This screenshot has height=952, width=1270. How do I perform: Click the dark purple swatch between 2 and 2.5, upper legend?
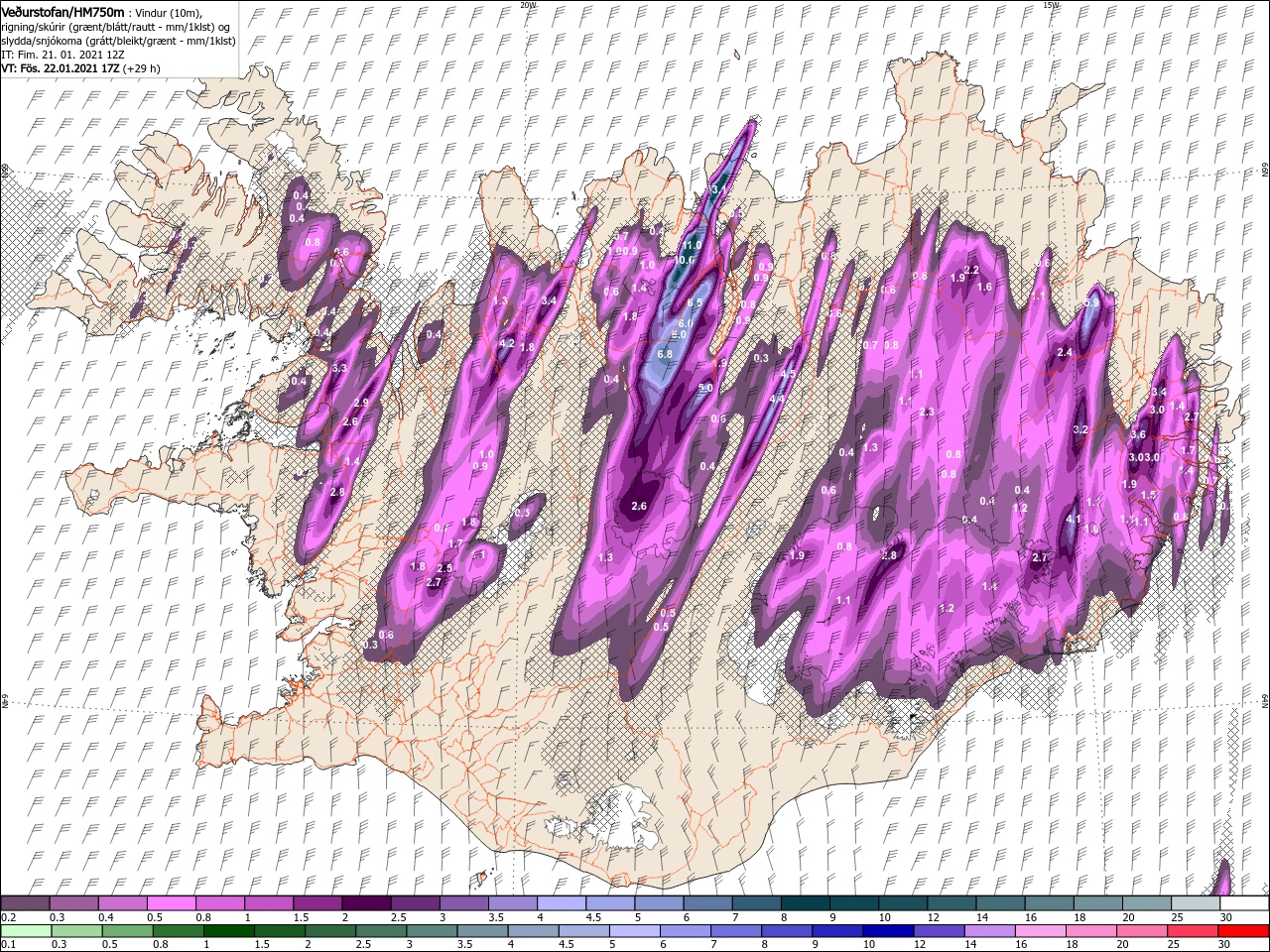click(x=365, y=903)
